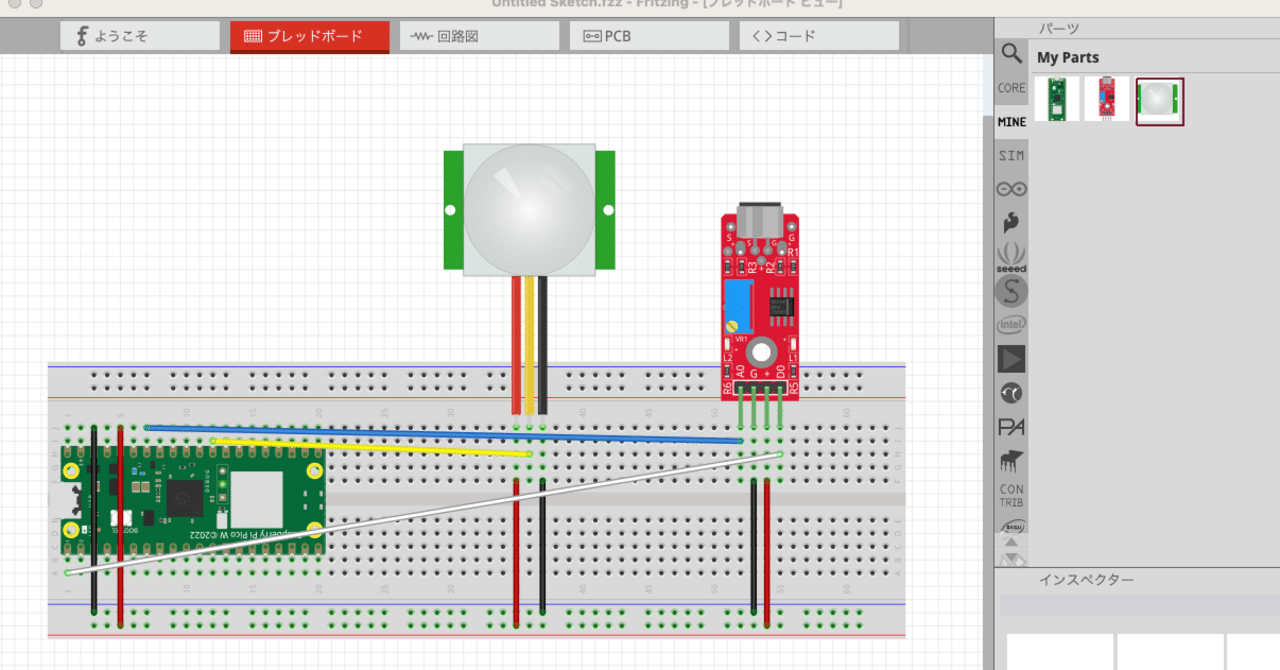
Task: Open the PCB view tab
Action: (x=648, y=35)
